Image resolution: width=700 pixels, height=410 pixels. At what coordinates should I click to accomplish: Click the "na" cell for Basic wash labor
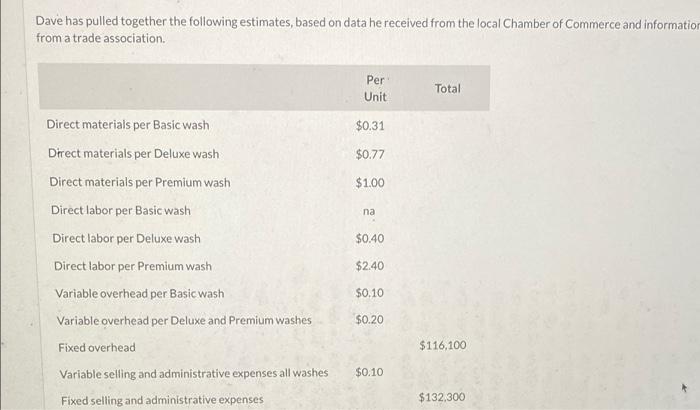pos(370,211)
